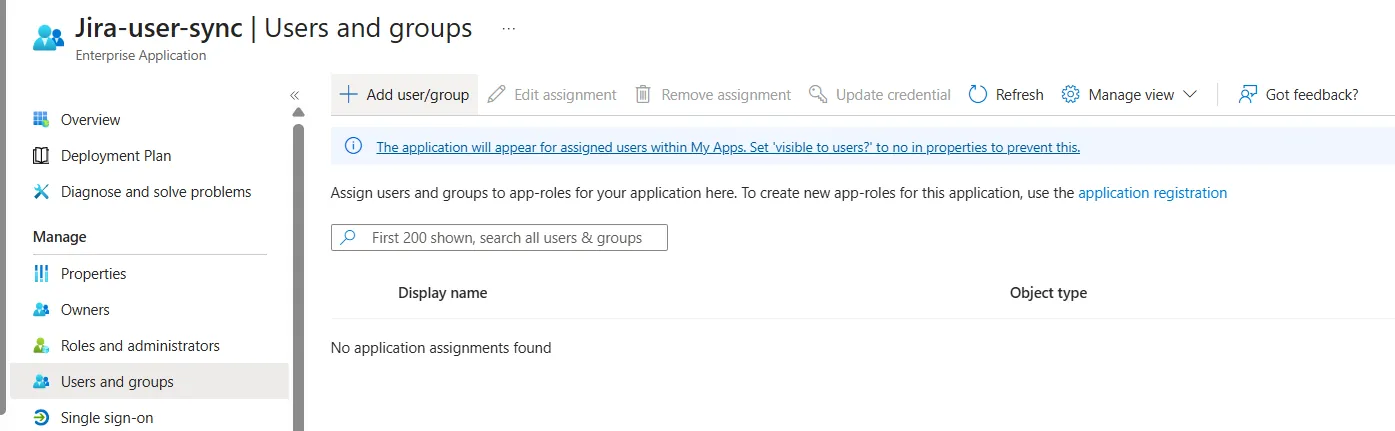Click the trash Remove assignment icon

point(644,95)
